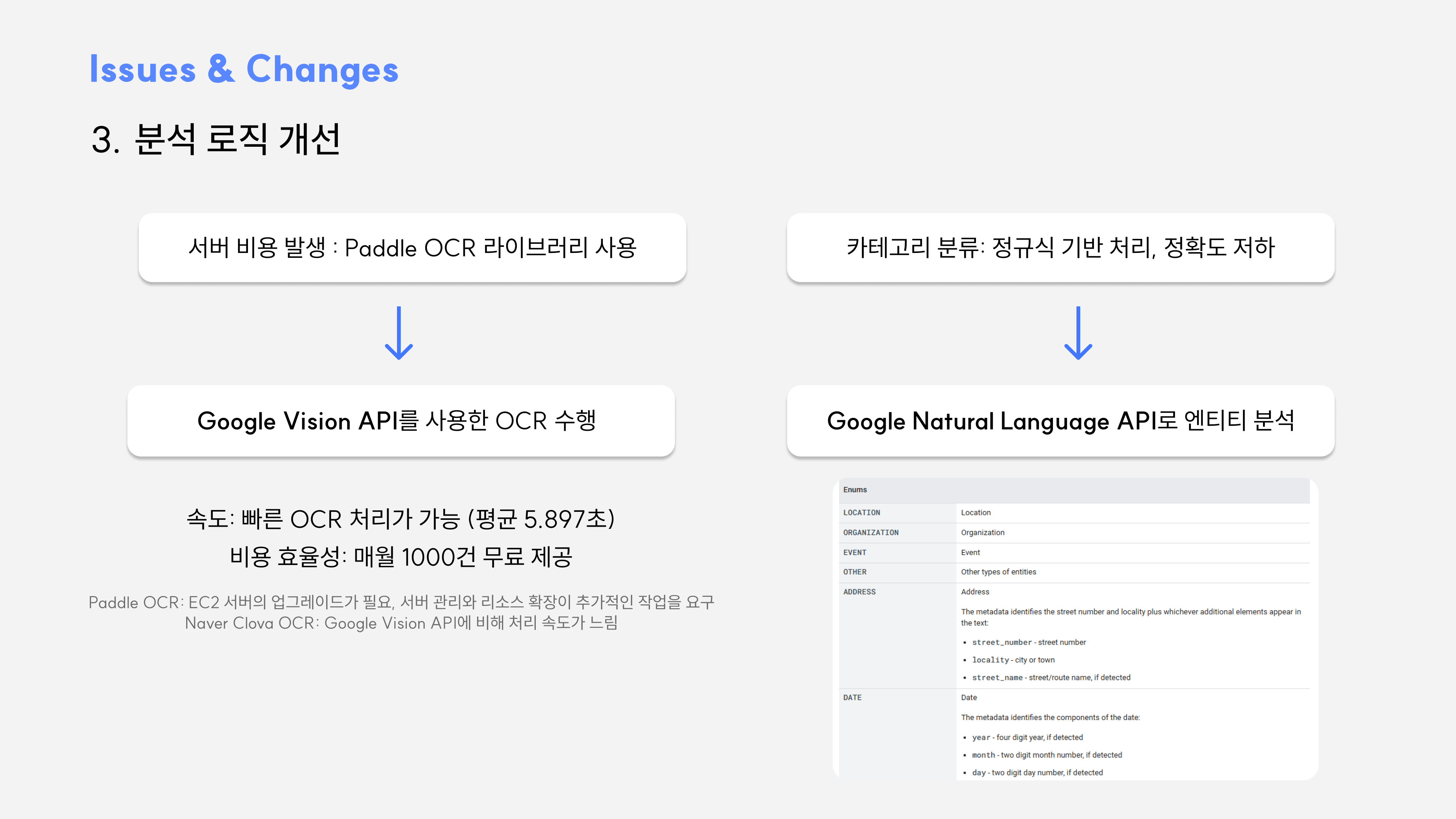Click the '카테고리 분류: 정규식 기반 처리' box
The width and height of the screenshot is (1456, 819).
1061,248
